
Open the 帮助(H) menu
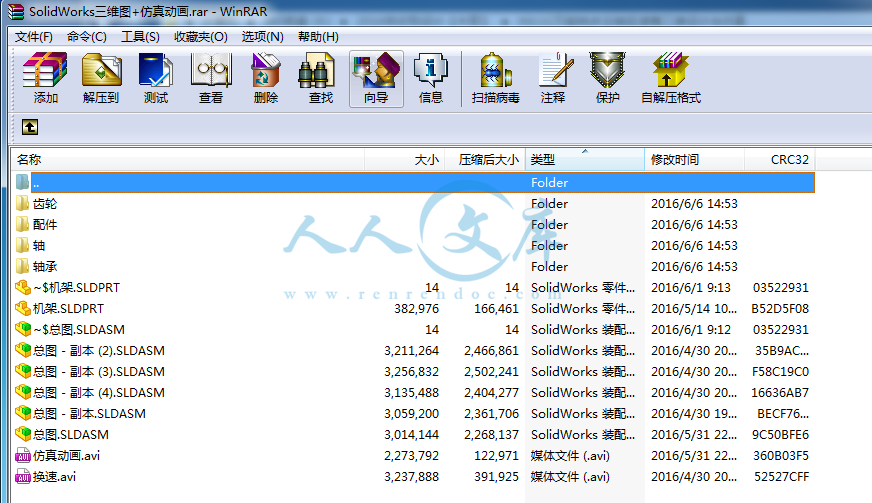click(318, 37)
